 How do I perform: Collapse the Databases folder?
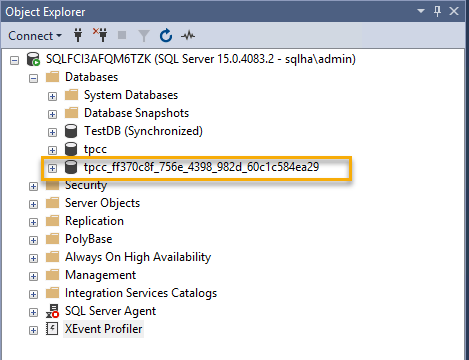point(33,78)
